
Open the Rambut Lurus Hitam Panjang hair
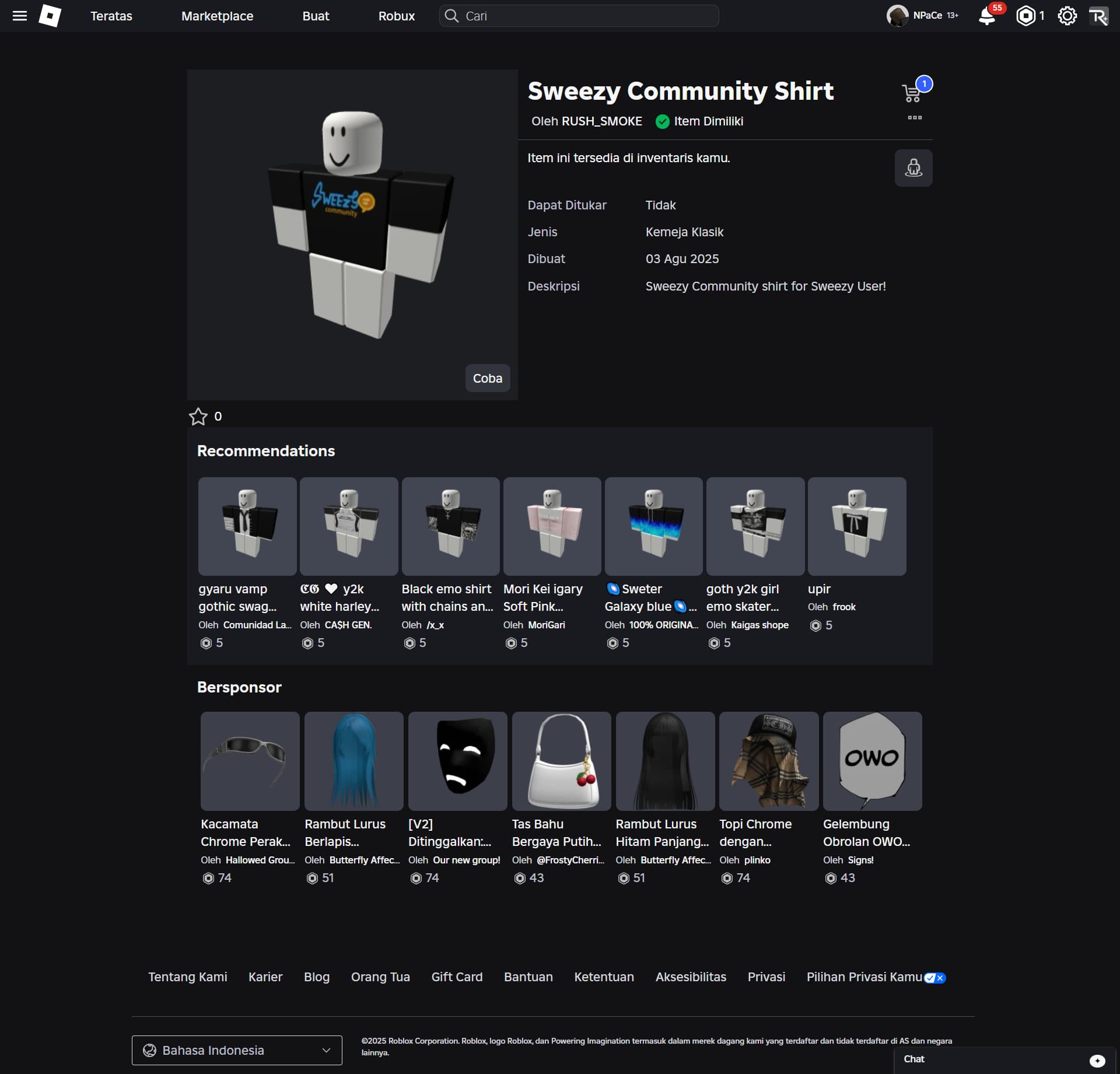(665, 761)
